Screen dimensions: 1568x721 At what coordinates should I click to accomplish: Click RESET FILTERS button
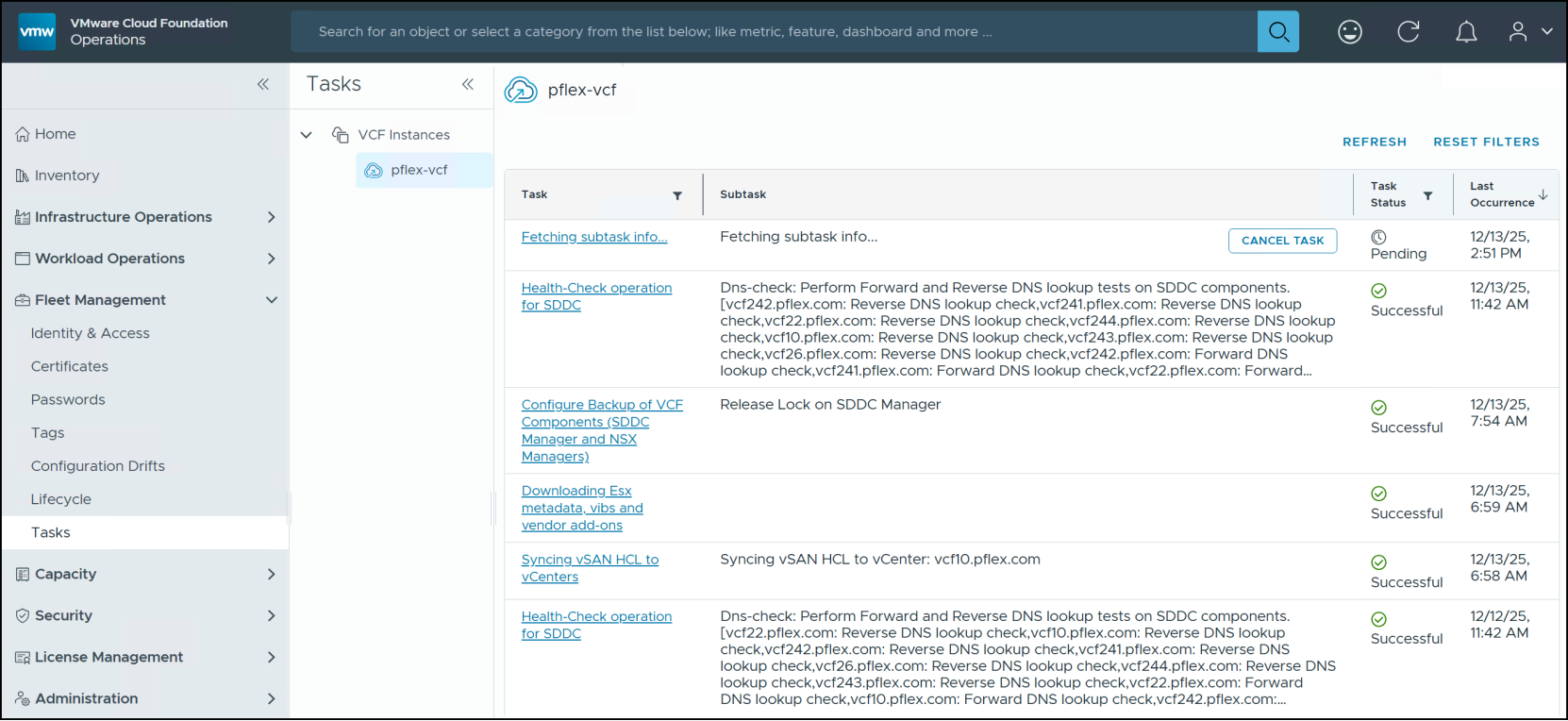(x=1486, y=142)
